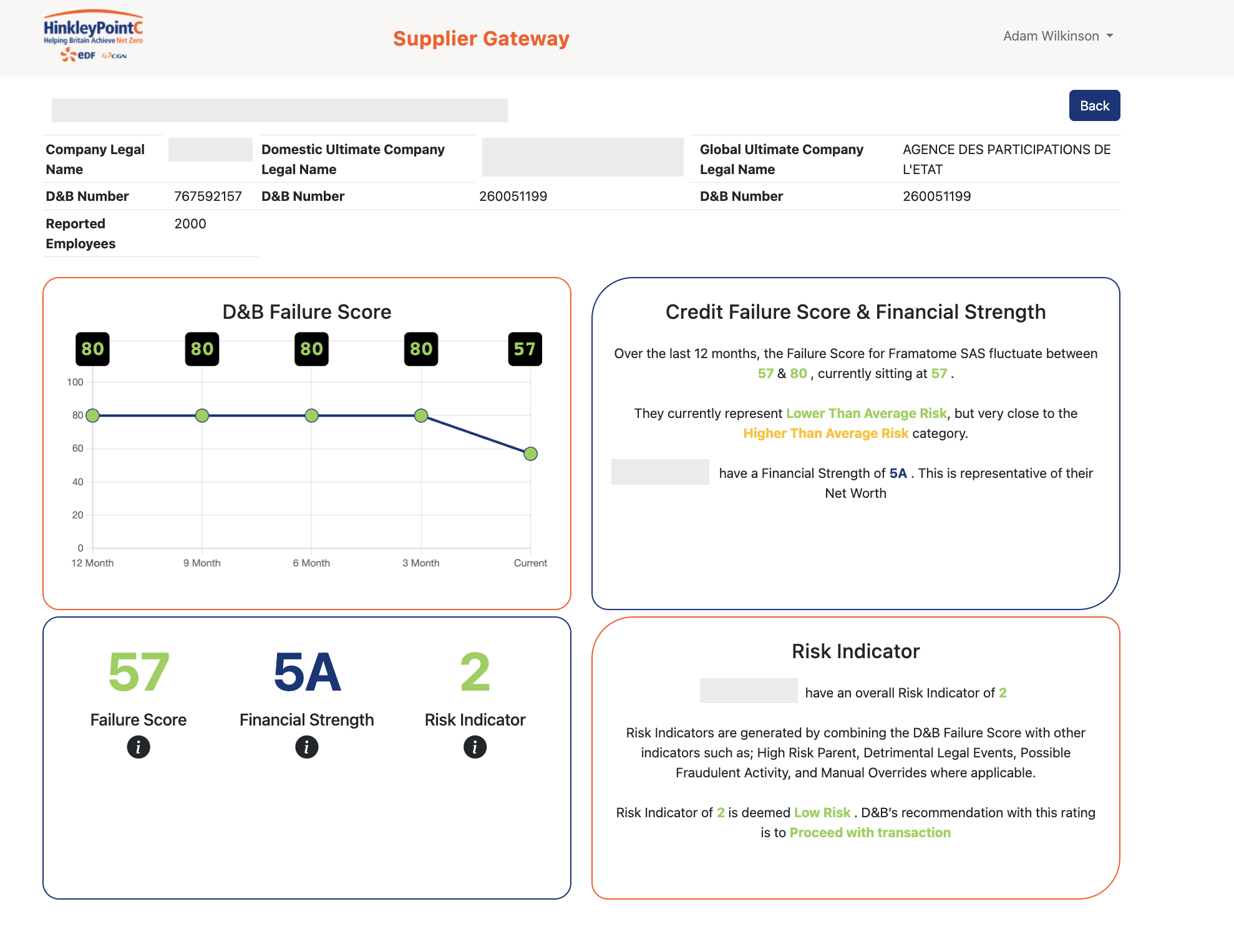1234x952 pixels.
Task: Click the Low Risk text
Action: click(x=822, y=812)
